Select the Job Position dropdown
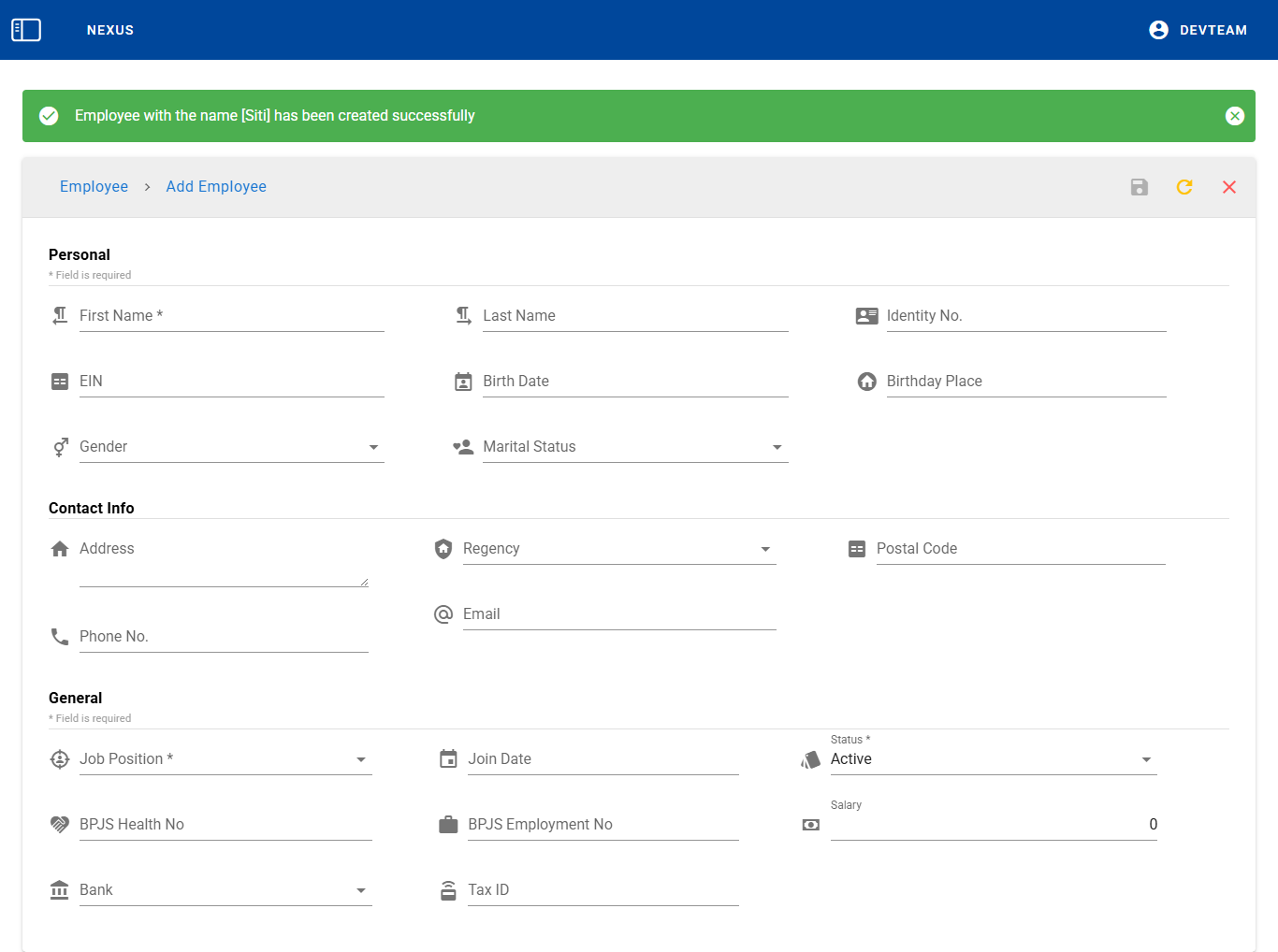The image size is (1278, 952). point(225,759)
